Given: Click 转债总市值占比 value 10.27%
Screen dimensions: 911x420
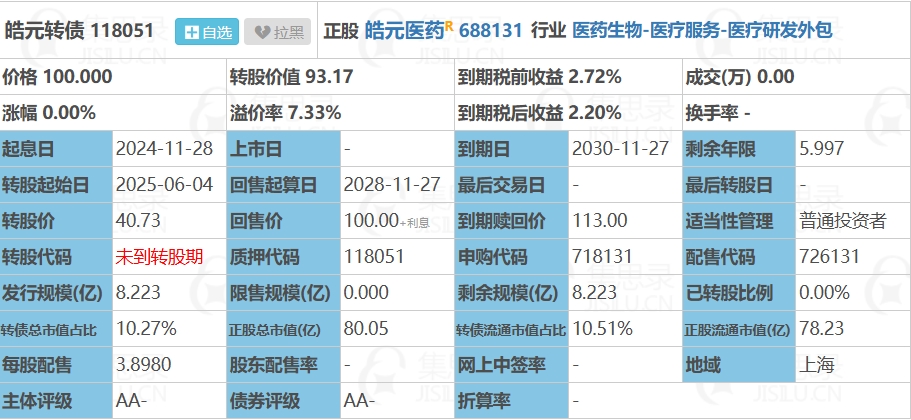Looking at the screenshot, I should tap(146, 328).
